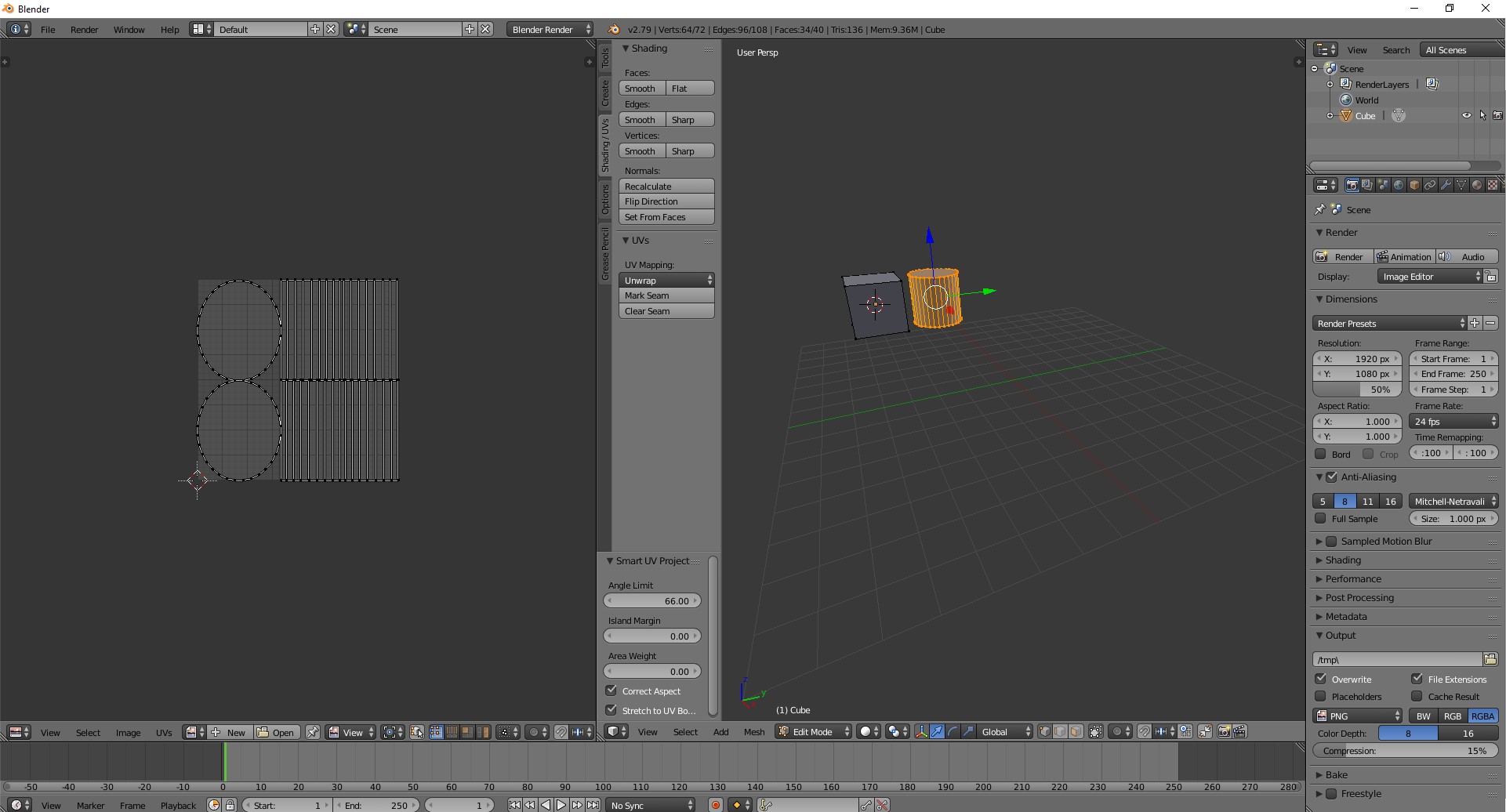Expand the Performance panel
The height and width of the screenshot is (812, 1506).
(1353, 578)
